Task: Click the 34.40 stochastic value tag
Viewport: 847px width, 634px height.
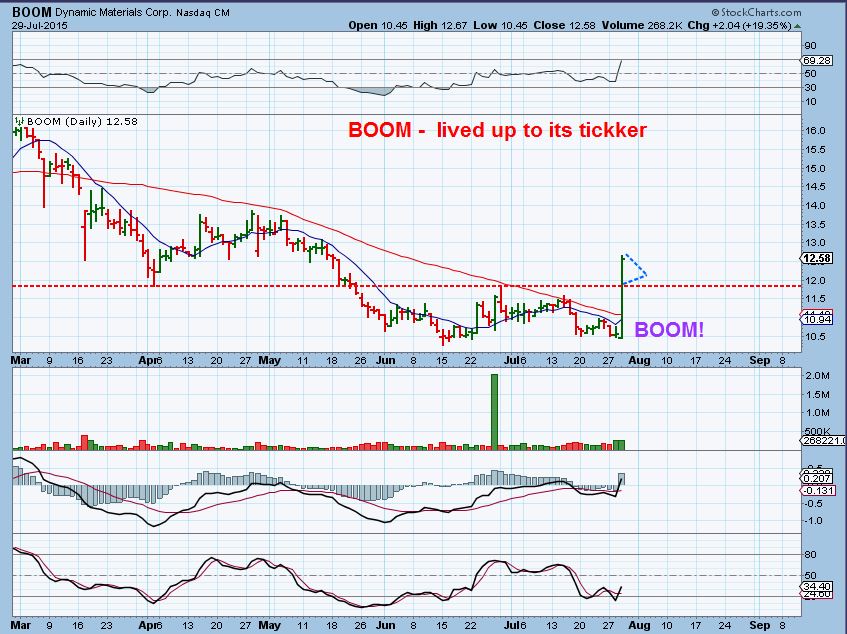Action: [817, 586]
